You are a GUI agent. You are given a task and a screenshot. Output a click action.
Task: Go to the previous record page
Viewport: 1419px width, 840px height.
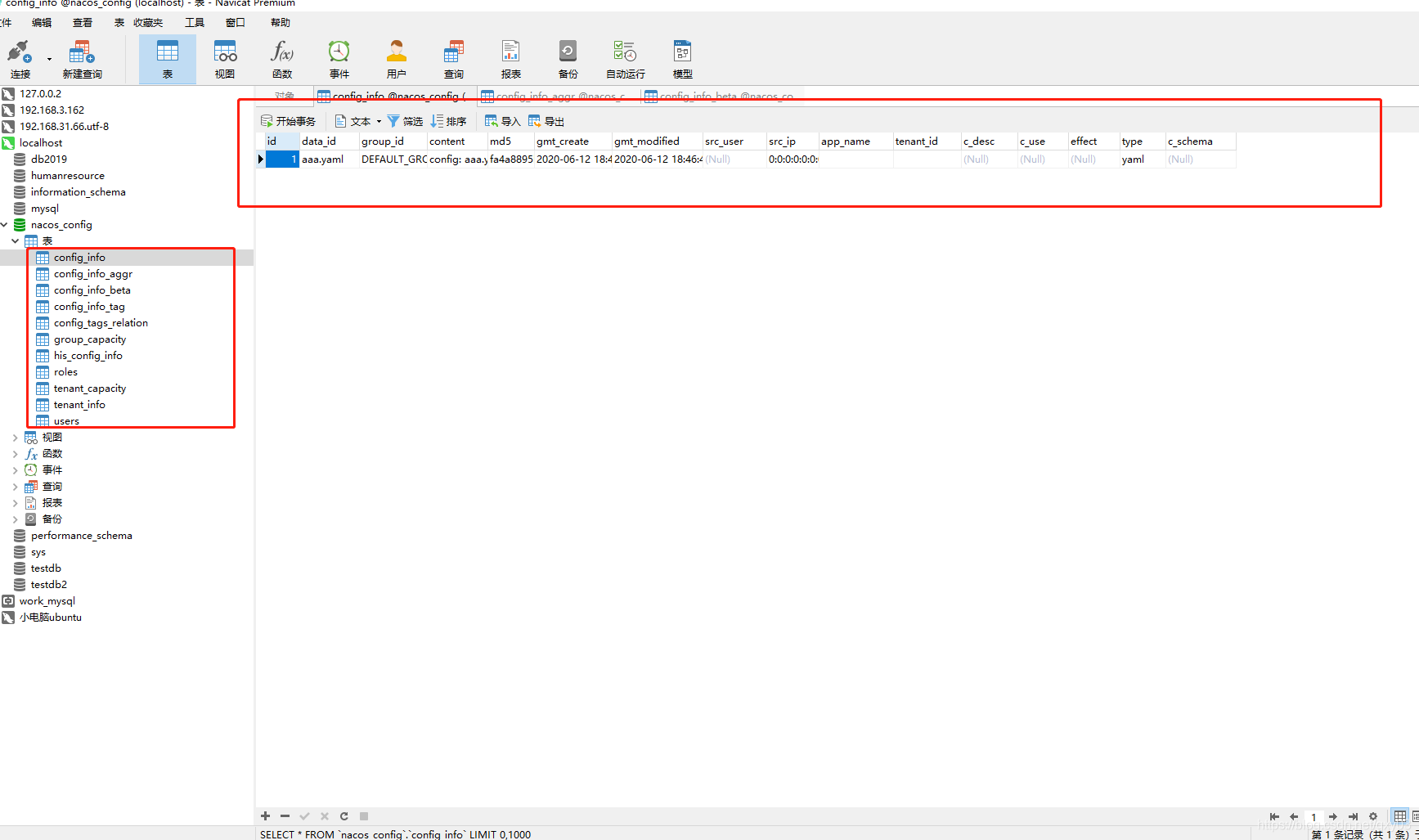tap(1294, 816)
